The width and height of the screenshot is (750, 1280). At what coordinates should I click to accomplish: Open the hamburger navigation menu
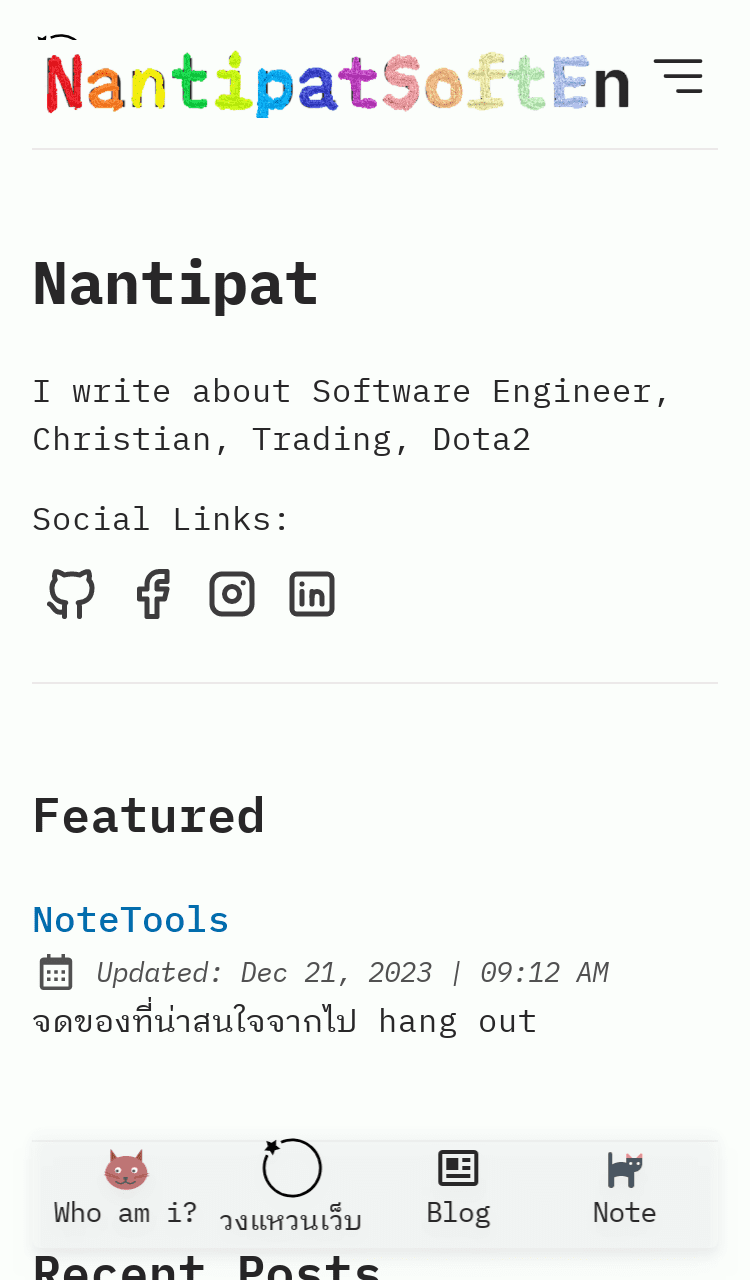tap(678, 77)
